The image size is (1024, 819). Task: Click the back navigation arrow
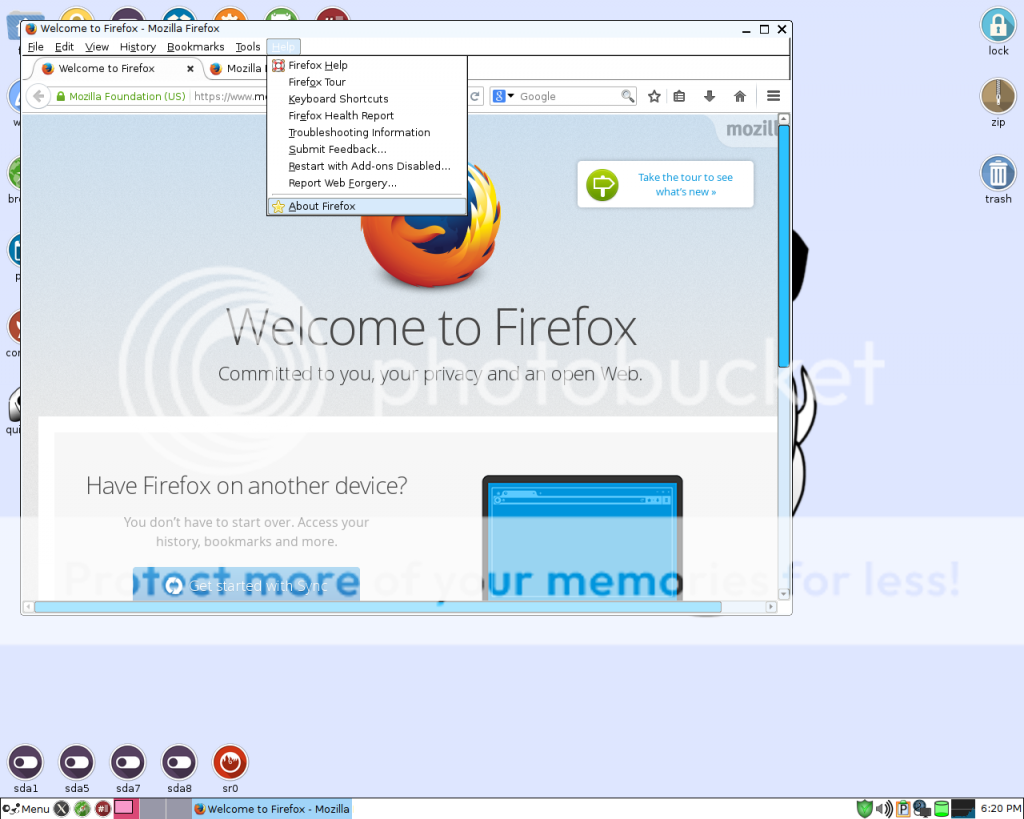38,95
